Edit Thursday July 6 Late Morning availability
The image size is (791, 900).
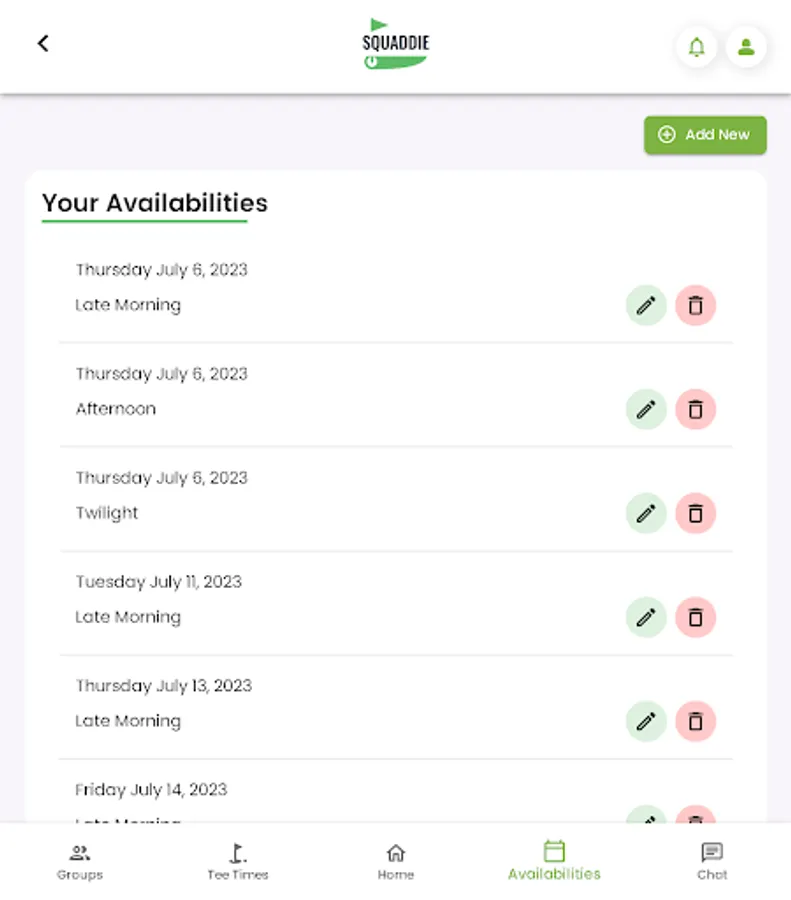click(646, 305)
